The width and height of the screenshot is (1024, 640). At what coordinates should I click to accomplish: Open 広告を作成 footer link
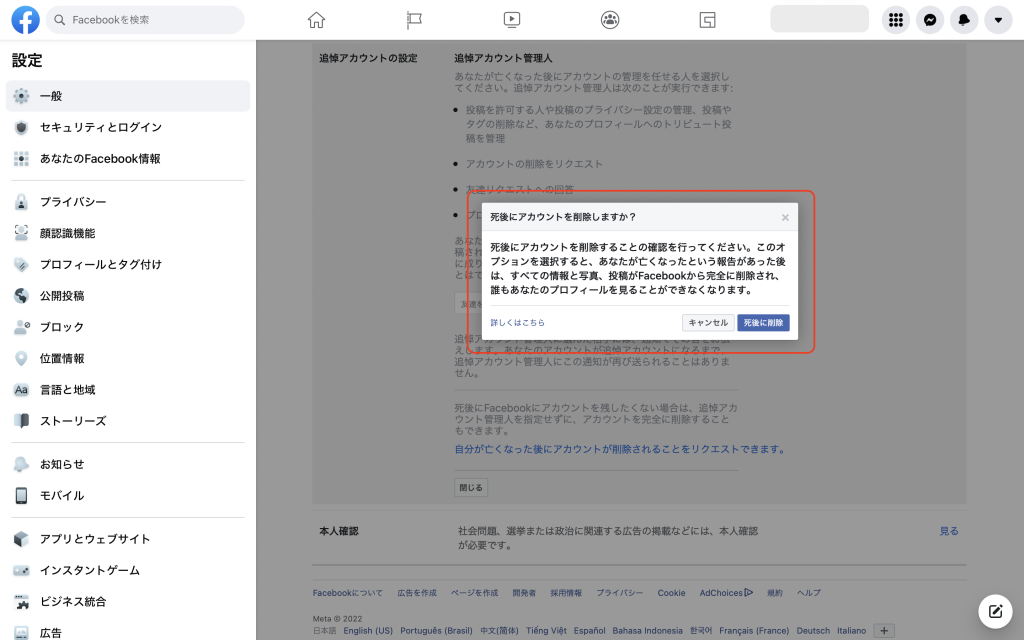pyautogui.click(x=417, y=593)
